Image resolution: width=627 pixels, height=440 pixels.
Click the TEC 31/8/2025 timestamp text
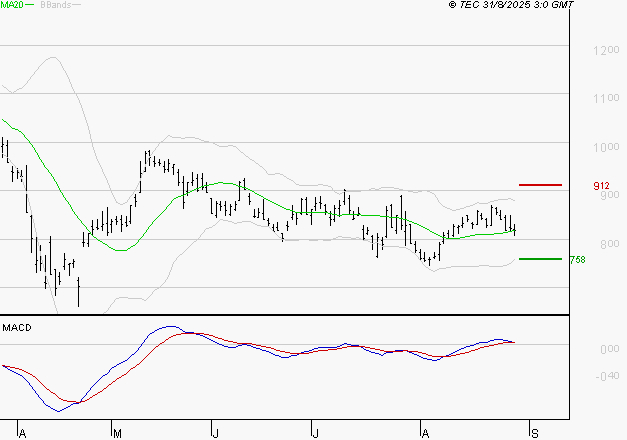point(511,5)
